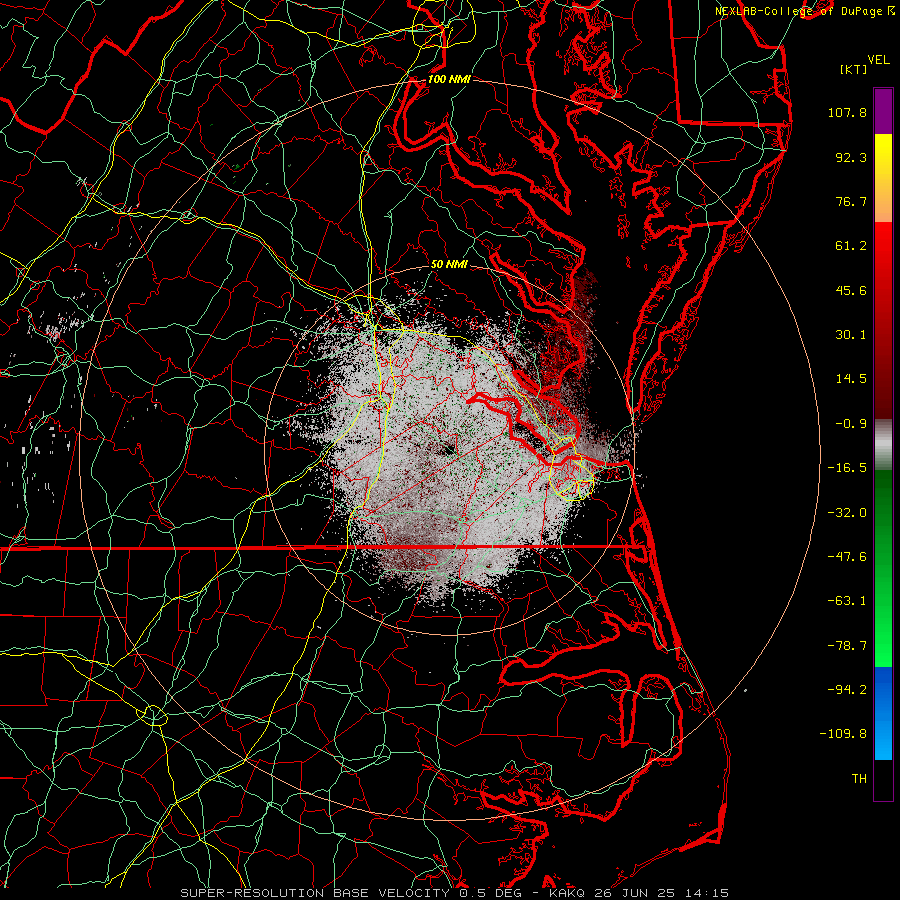The width and height of the screenshot is (900, 900).
Task: Click the purple segment of the color bar
Action: (x=883, y=112)
